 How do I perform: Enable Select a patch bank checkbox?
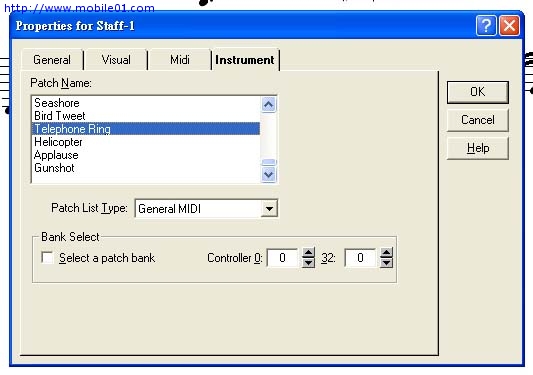pyautogui.click(x=47, y=257)
